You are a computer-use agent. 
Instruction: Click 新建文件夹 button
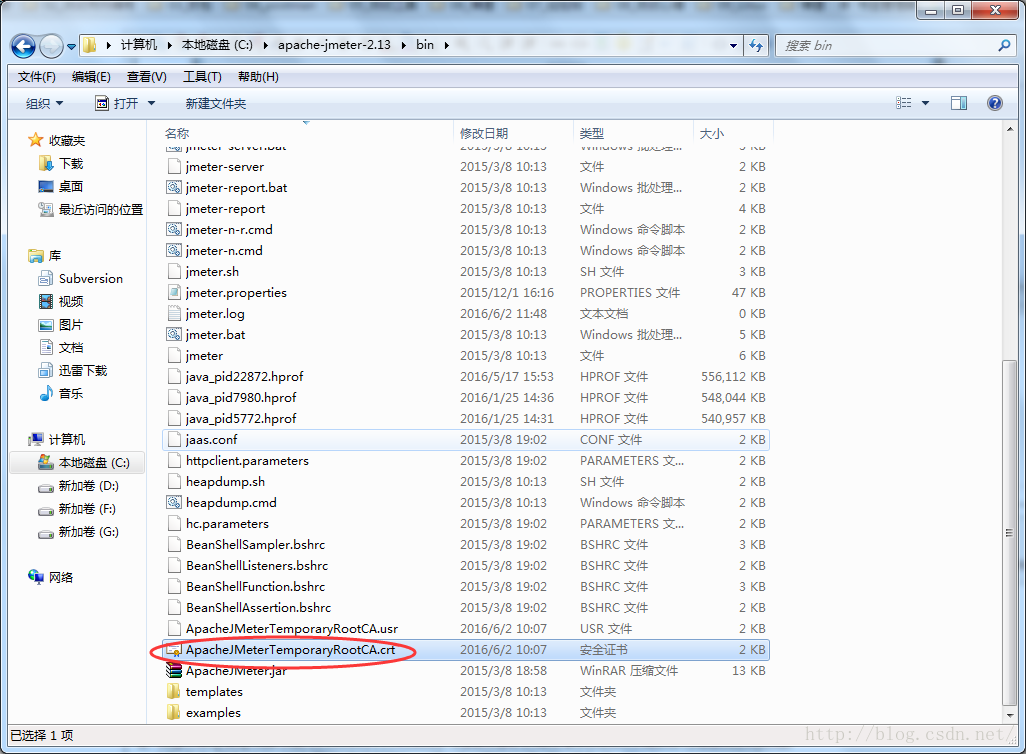(216, 103)
